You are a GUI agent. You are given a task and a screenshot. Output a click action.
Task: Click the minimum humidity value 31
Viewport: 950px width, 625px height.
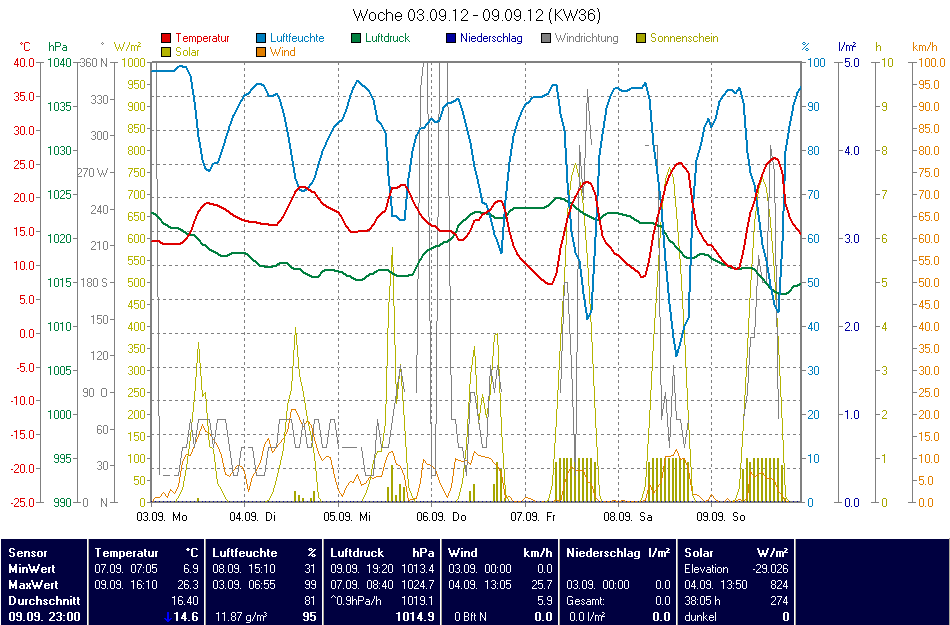click(x=310, y=569)
